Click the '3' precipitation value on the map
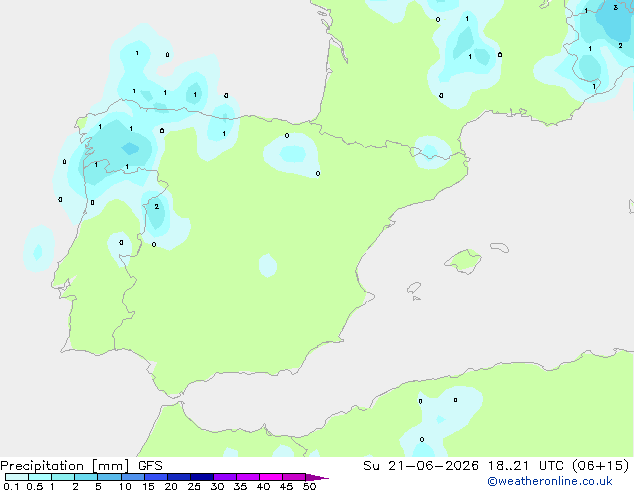This screenshot has width=634, height=490. pos(615,7)
